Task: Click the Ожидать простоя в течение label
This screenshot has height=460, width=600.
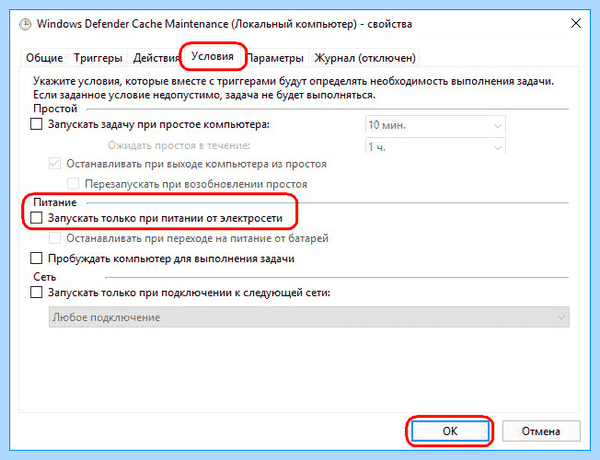Action: (179, 145)
